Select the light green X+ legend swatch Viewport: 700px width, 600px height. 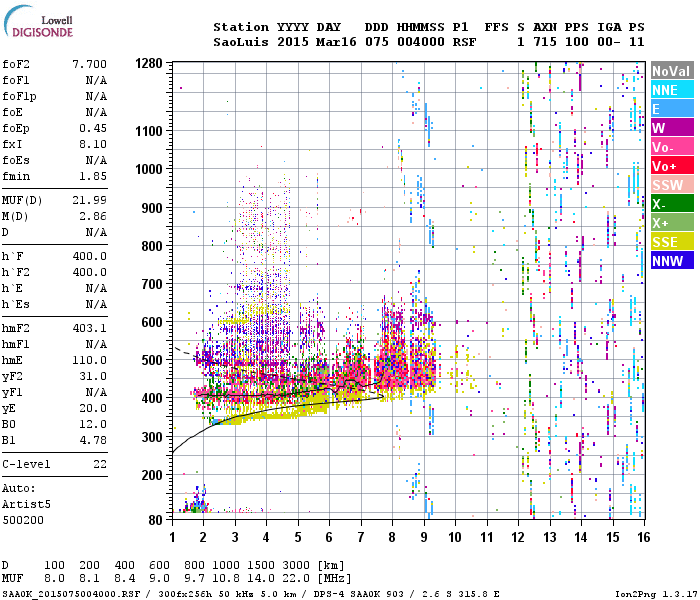[672, 222]
